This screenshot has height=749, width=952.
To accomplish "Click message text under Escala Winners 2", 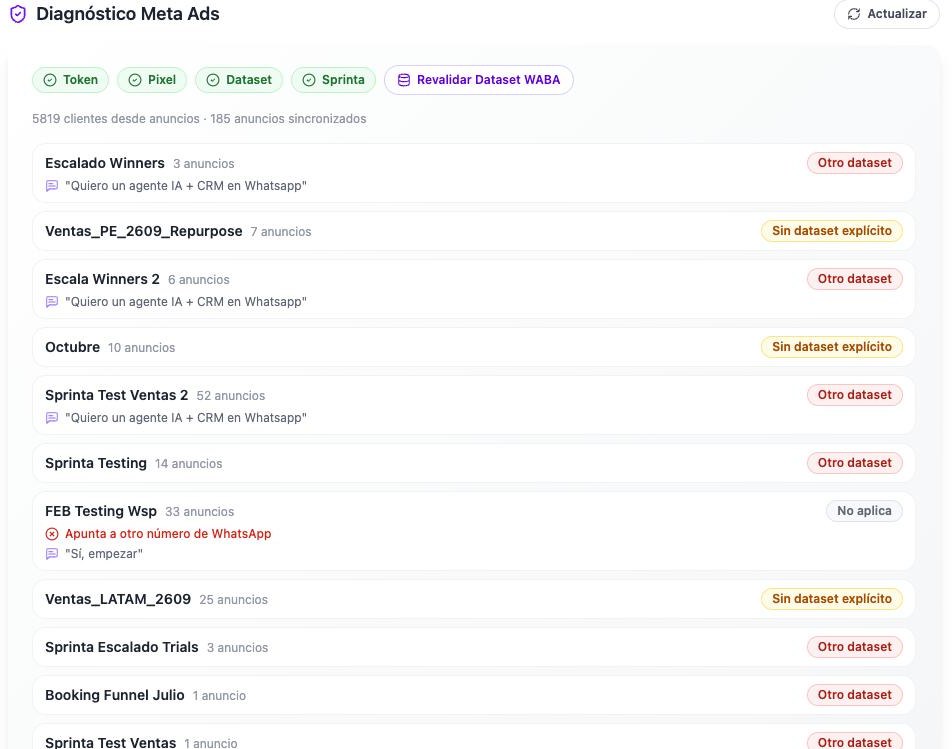I will 186,302.
